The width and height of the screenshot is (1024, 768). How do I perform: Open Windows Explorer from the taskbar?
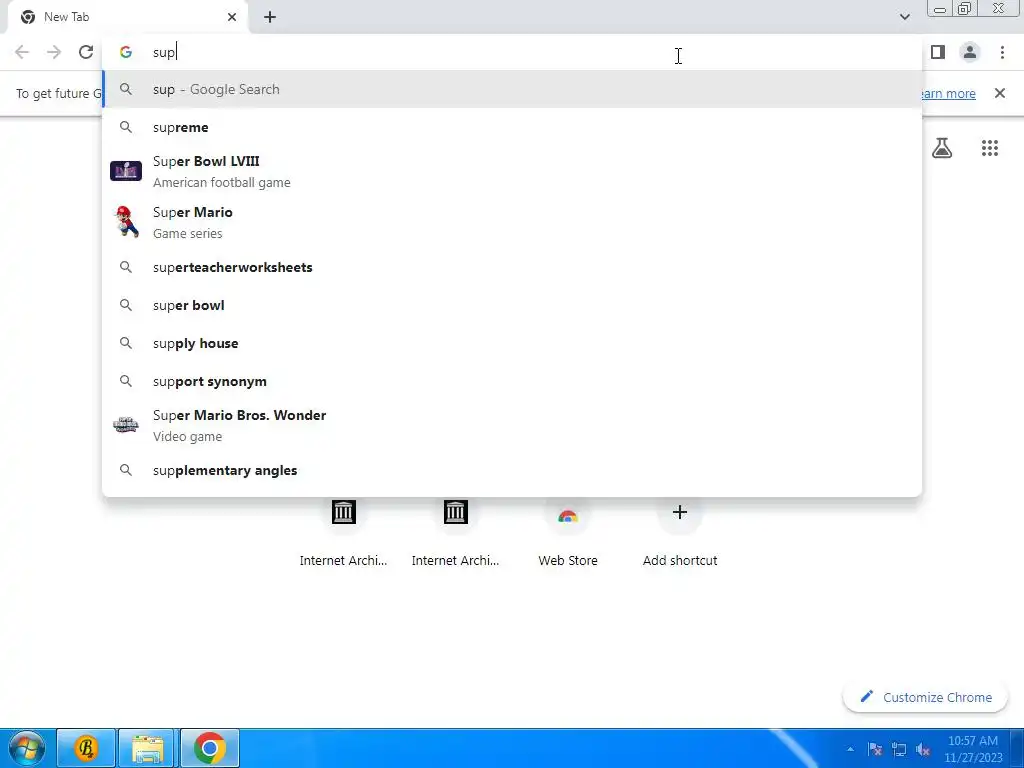pyautogui.click(x=148, y=748)
